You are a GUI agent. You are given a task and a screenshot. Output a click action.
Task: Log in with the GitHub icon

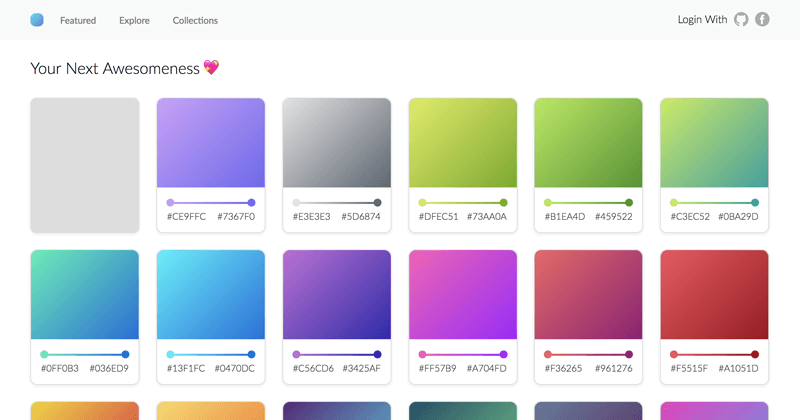(x=741, y=19)
